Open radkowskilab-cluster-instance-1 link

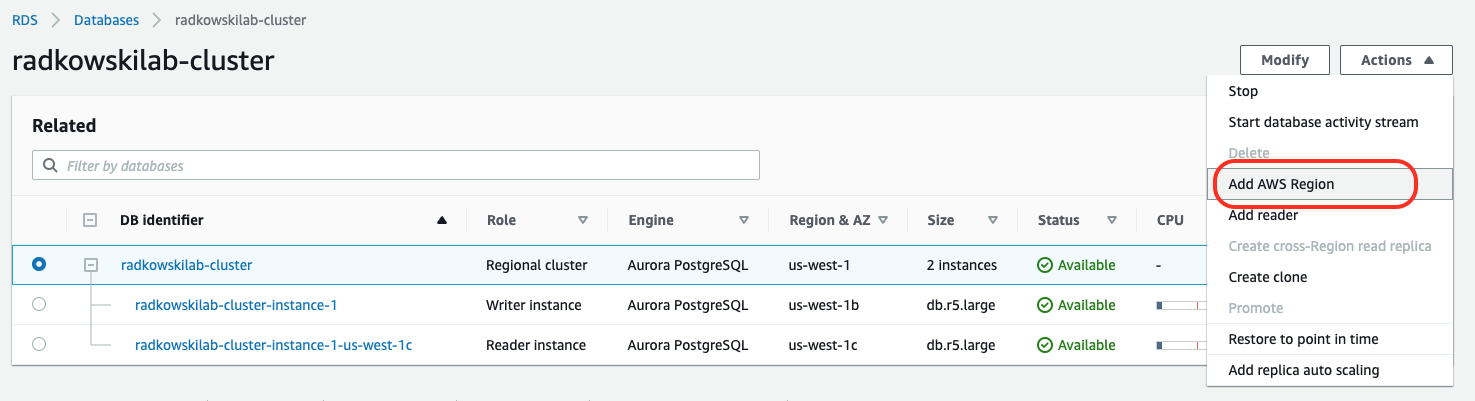pos(236,305)
